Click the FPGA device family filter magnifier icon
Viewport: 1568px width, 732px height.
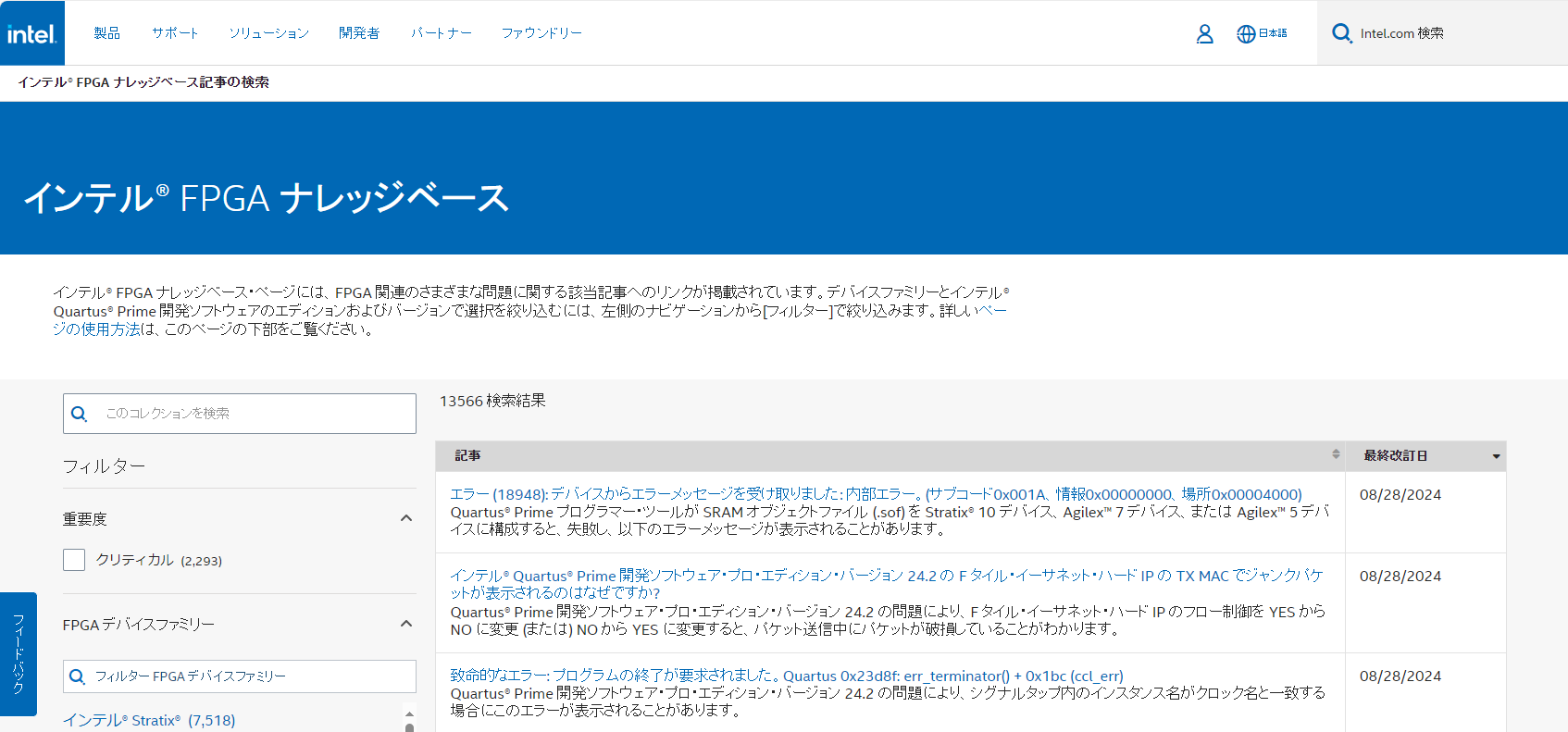pos(78,676)
